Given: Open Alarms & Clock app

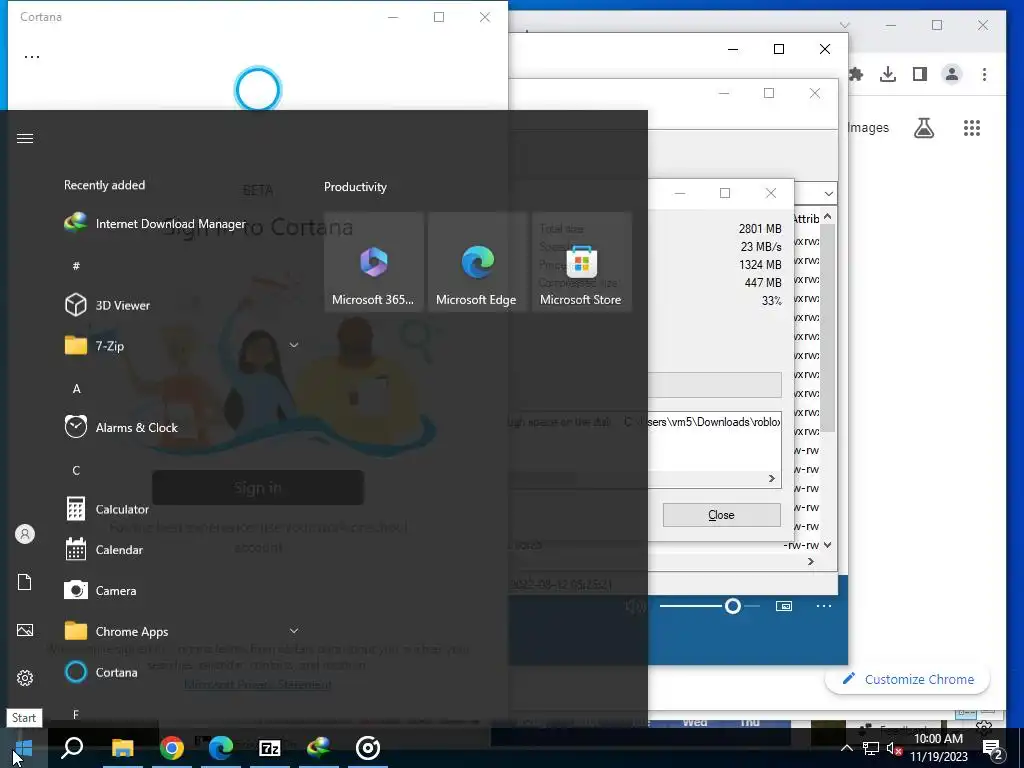Looking at the screenshot, I should click(121, 427).
